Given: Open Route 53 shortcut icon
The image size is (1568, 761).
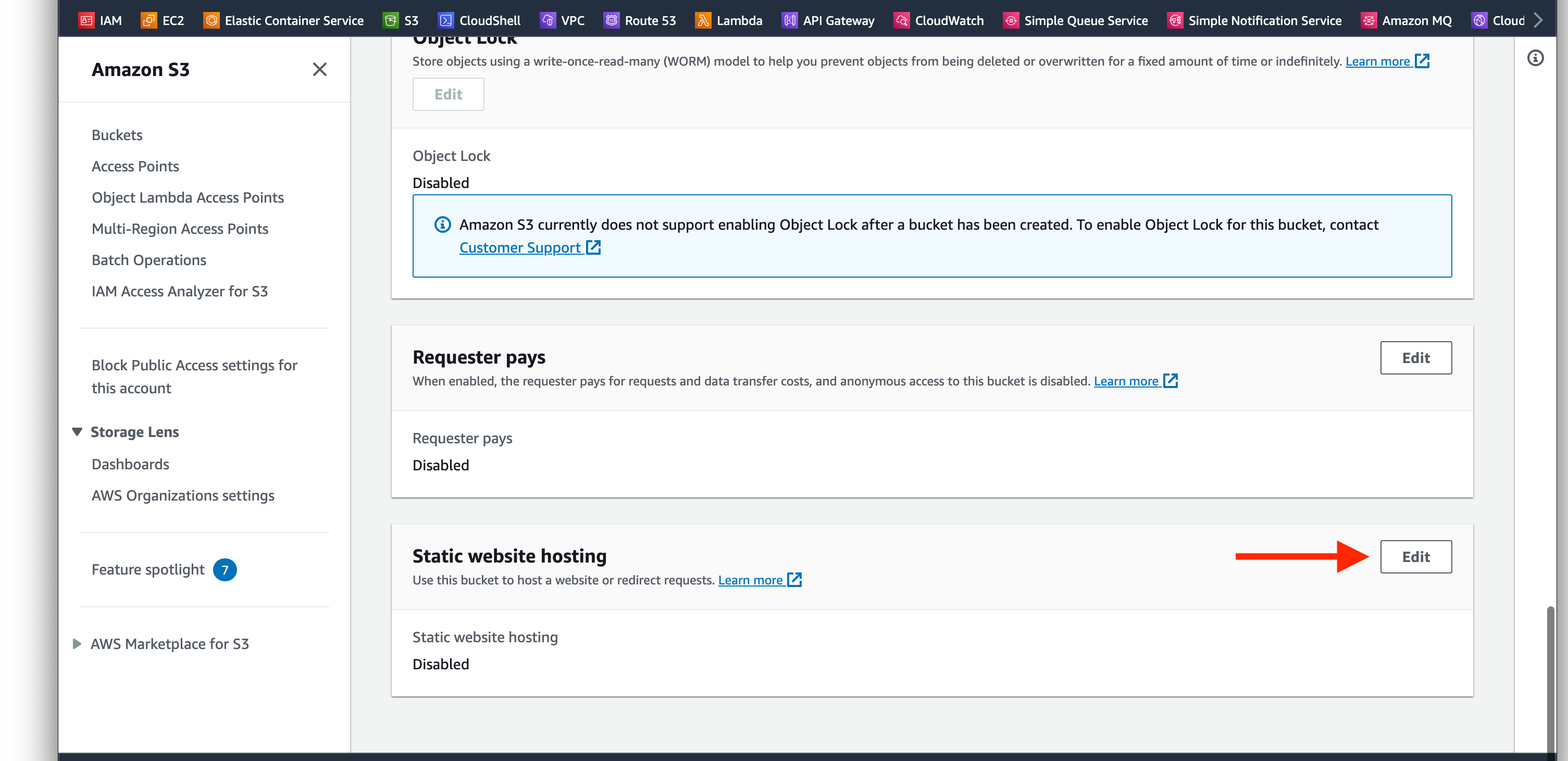Looking at the screenshot, I should click(611, 20).
